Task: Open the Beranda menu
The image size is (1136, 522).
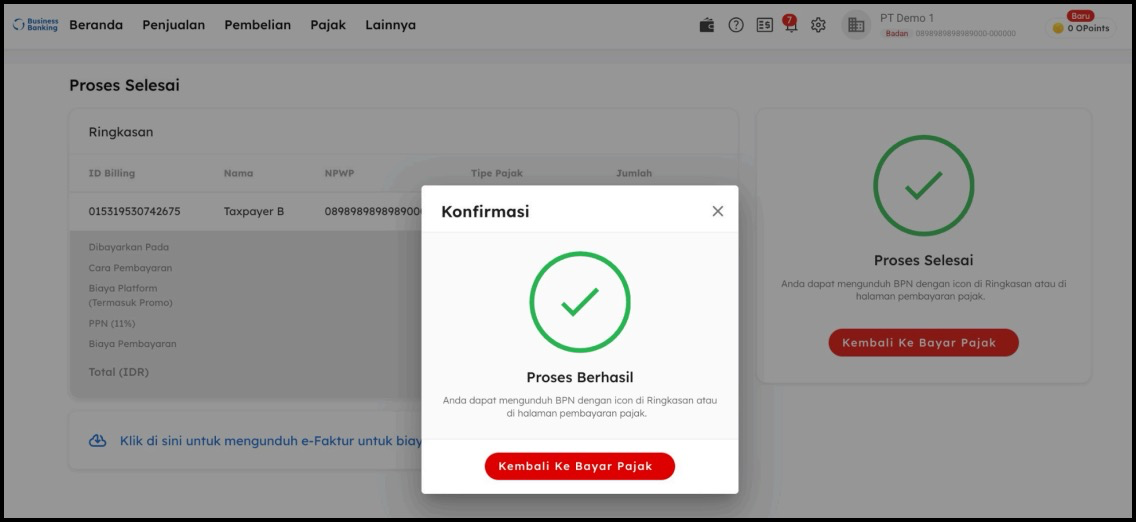Action: [x=96, y=25]
